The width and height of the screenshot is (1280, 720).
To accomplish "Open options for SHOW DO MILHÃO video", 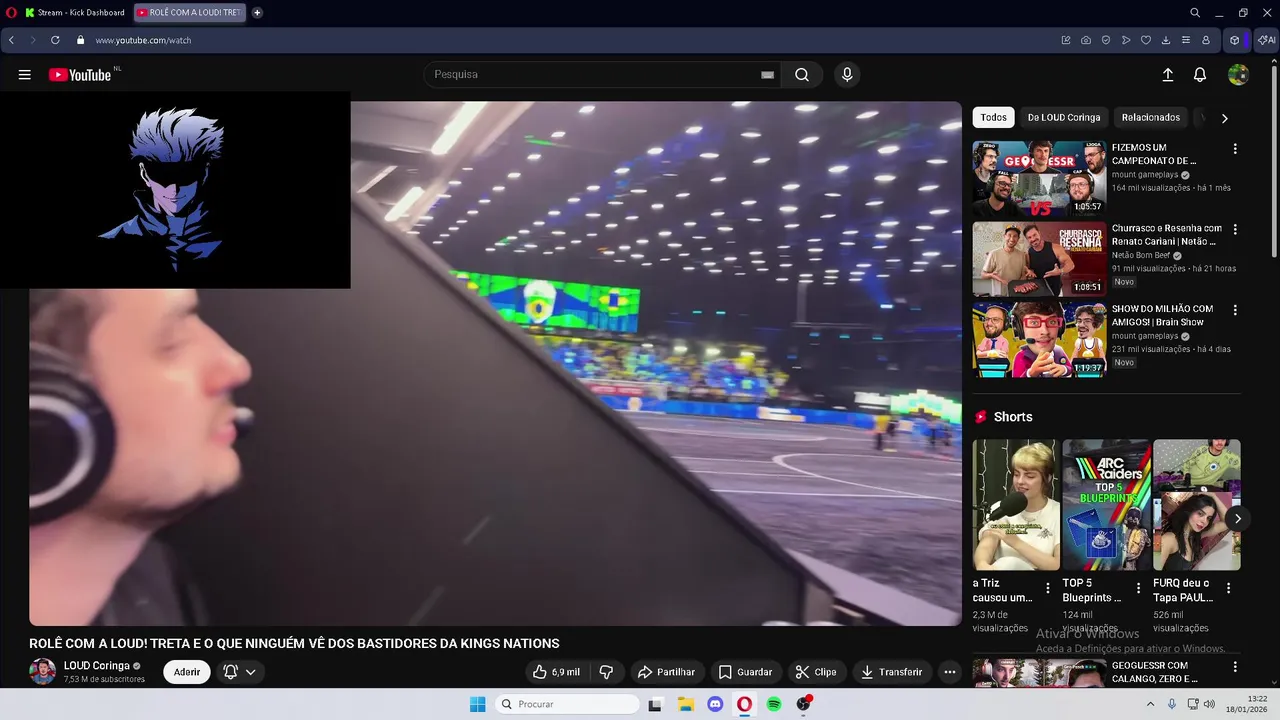I will [x=1234, y=310].
